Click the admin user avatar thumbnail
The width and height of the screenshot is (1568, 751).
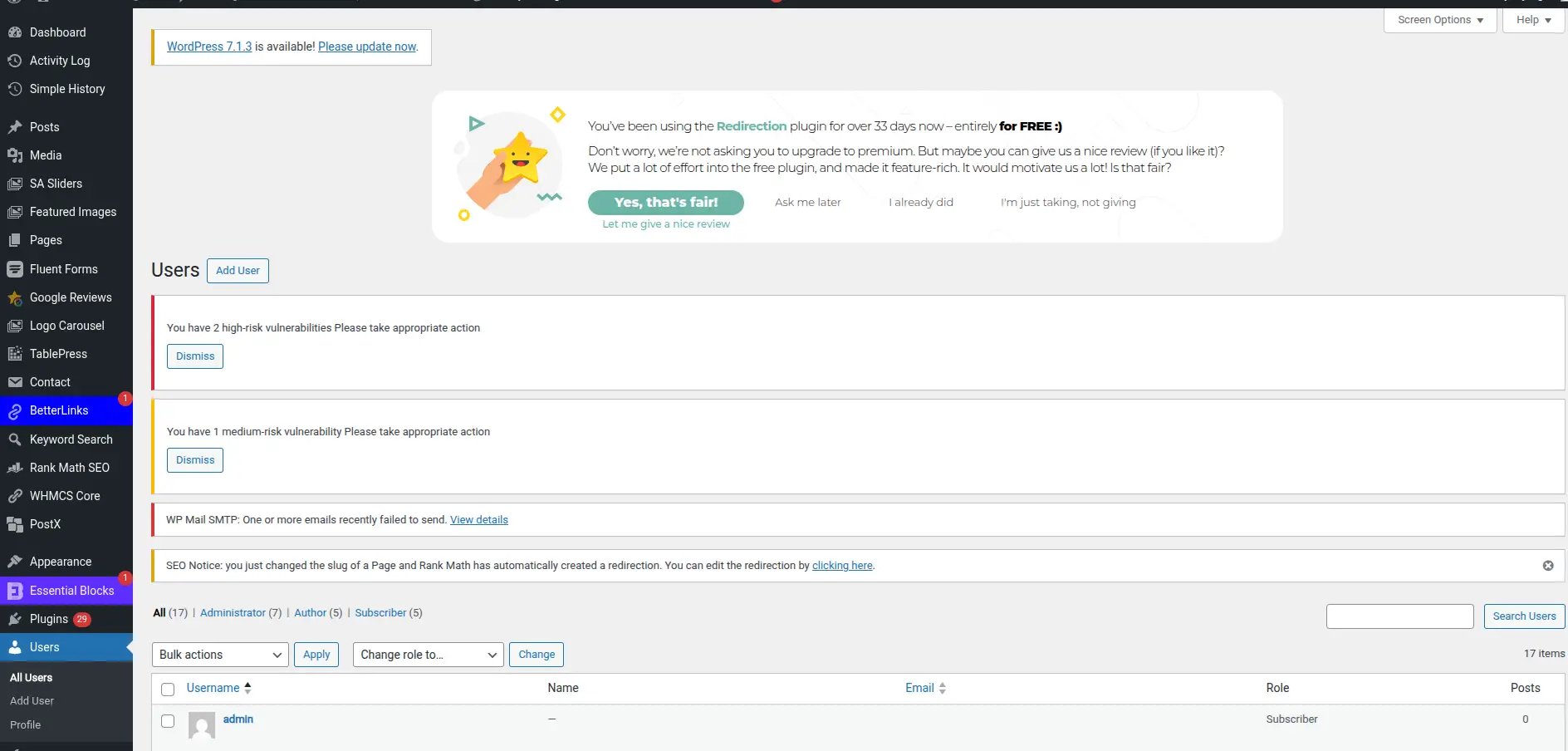(x=202, y=726)
